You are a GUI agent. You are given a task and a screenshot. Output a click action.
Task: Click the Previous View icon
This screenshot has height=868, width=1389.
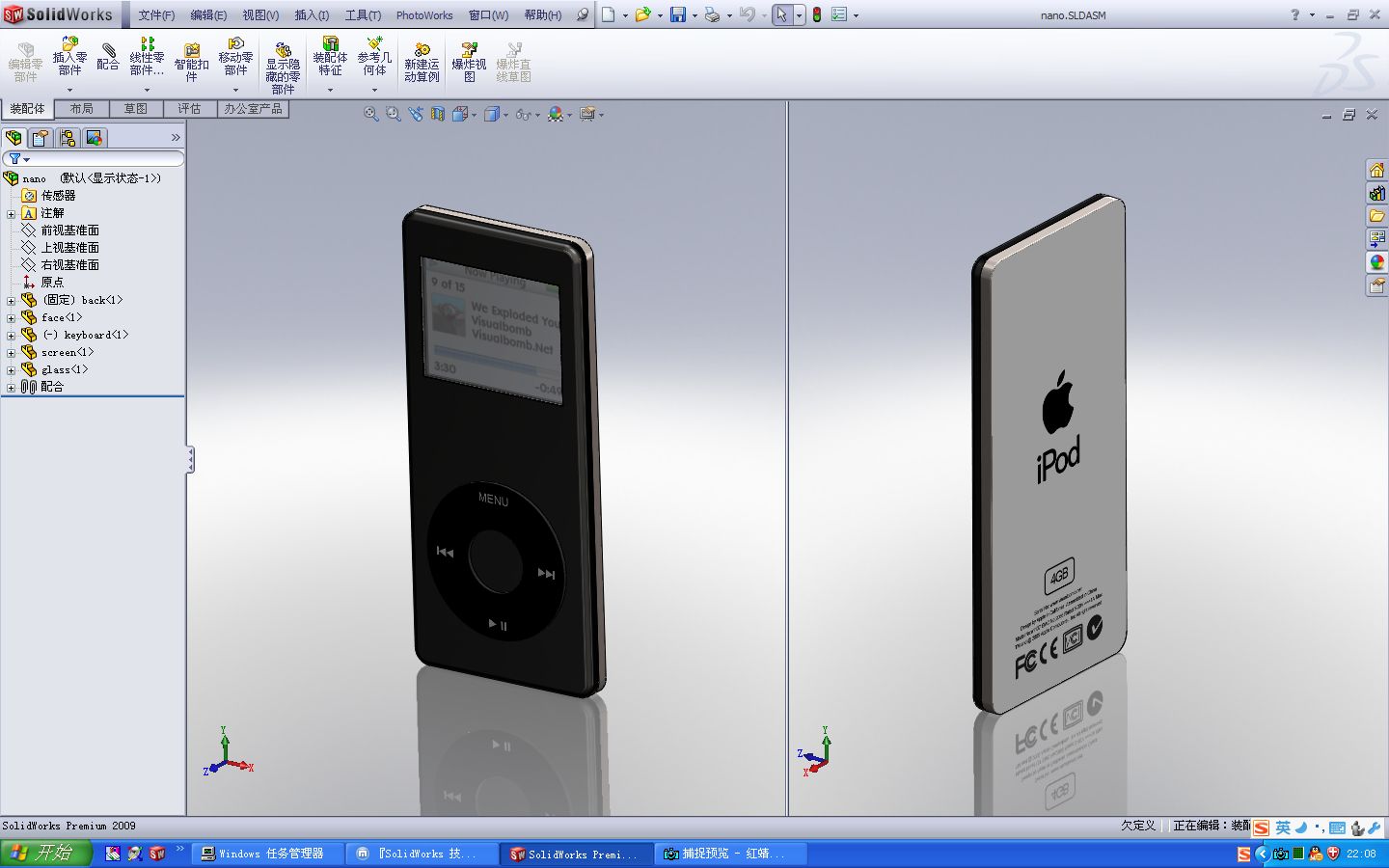(x=416, y=114)
